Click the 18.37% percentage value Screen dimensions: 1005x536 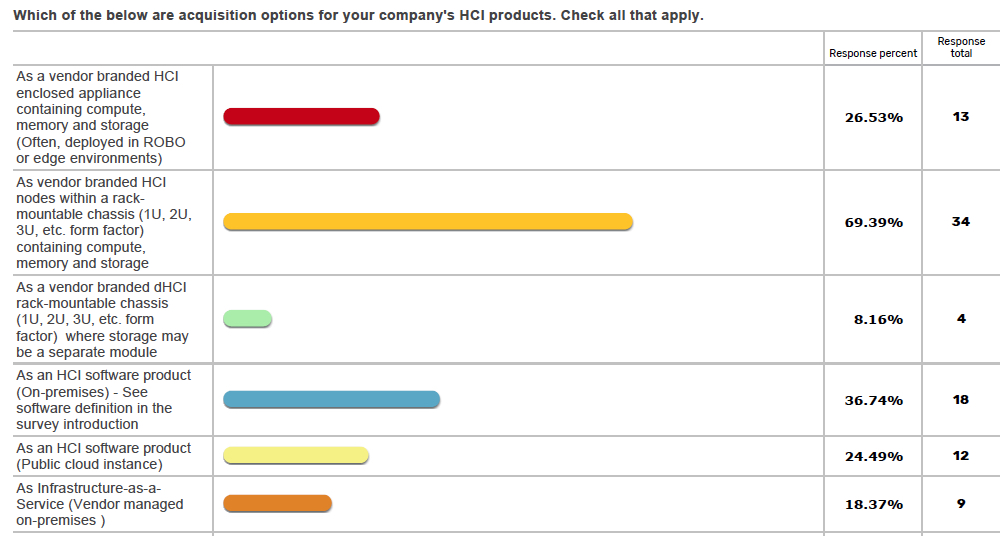pyautogui.click(x=874, y=505)
